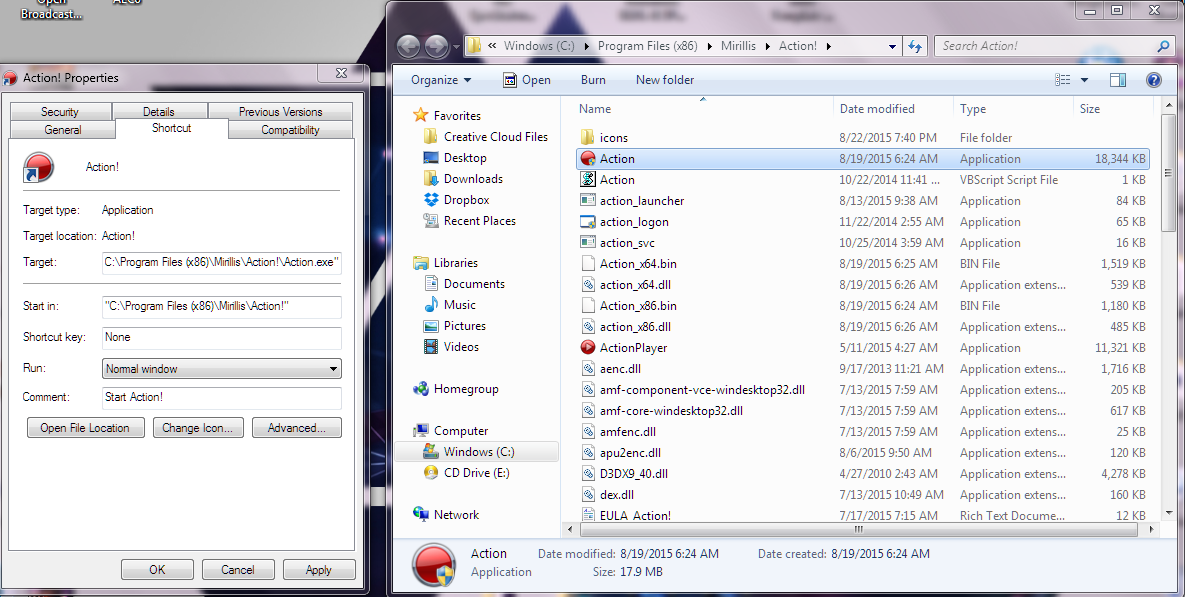Click the Target input field
Image resolution: width=1185 pixels, height=597 pixels.
pos(221,262)
